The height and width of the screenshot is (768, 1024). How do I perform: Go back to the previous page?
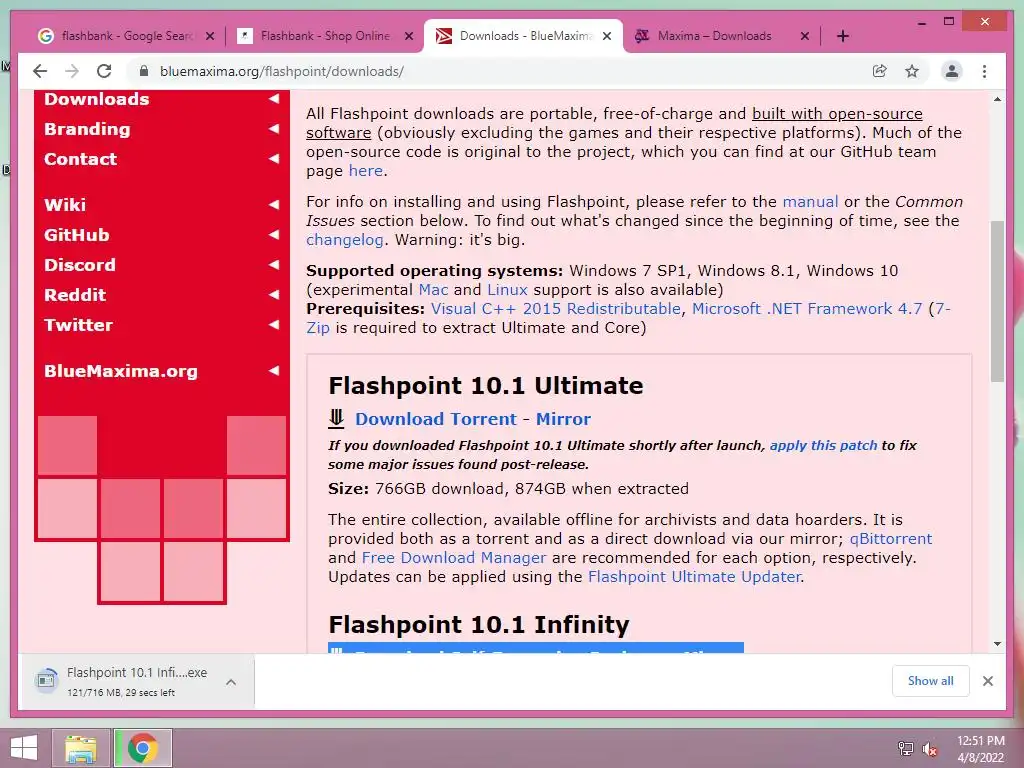point(40,71)
